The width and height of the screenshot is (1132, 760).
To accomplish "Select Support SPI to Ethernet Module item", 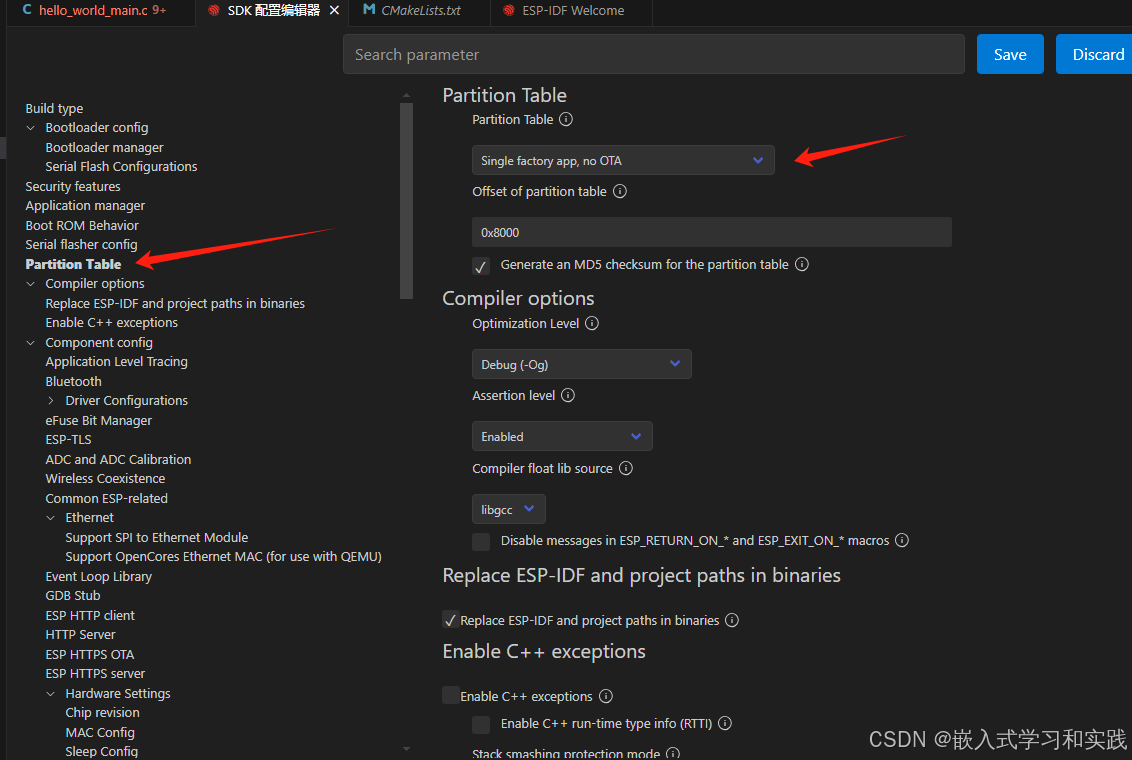I will point(157,537).
